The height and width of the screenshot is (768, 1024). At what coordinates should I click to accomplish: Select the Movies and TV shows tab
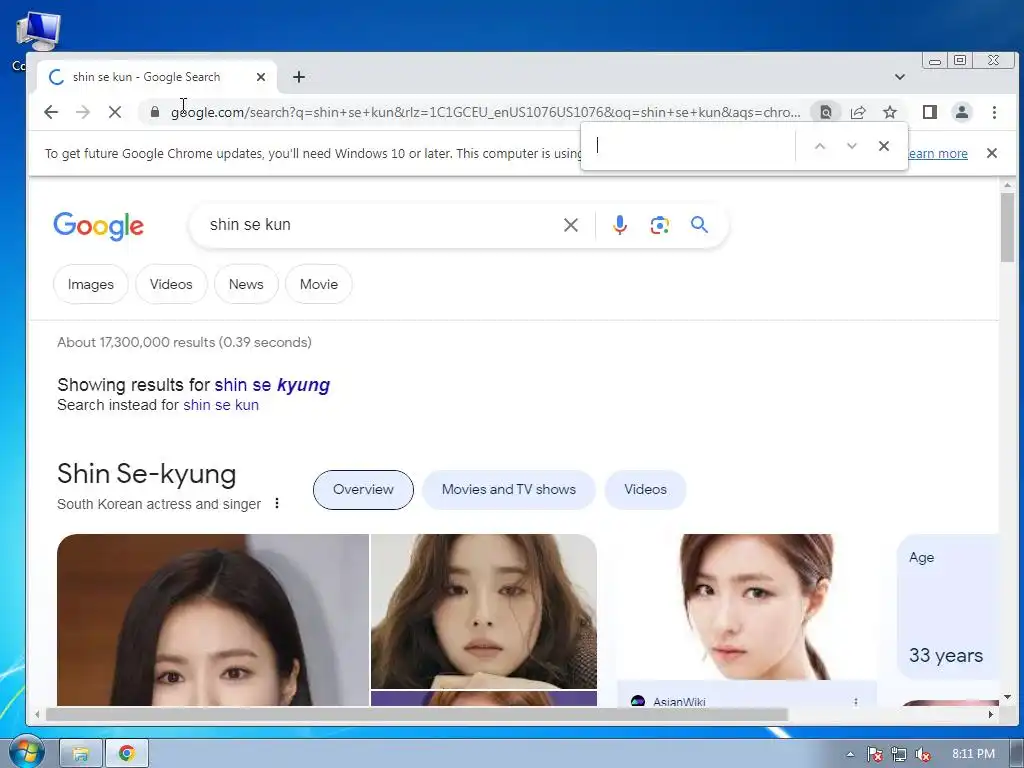[509, 490]
